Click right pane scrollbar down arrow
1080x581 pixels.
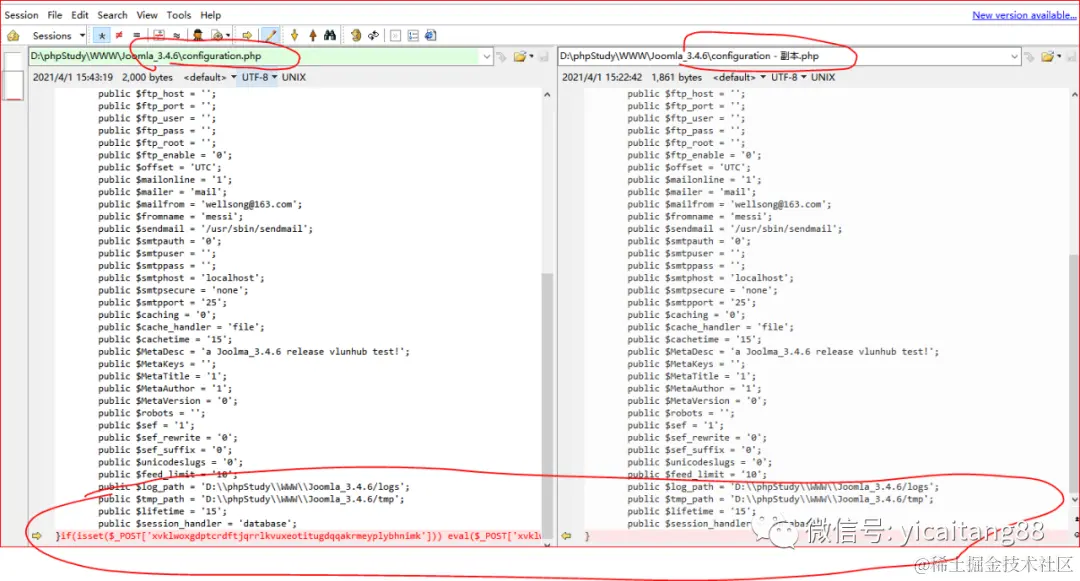point(1074,499)
